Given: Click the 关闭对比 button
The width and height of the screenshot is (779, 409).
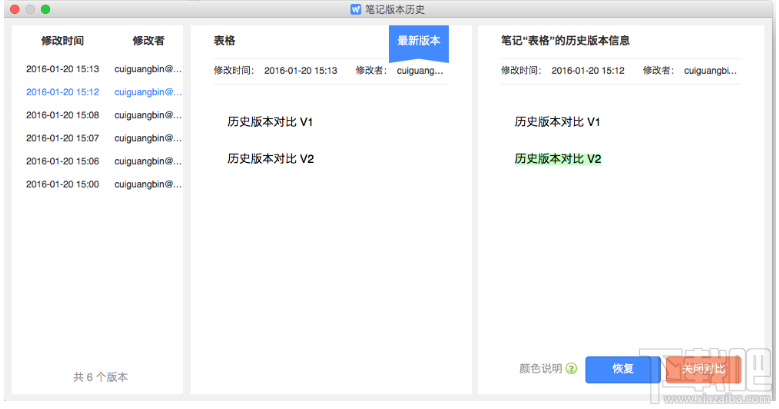Looking at the screenshot, I should point(703,369).
